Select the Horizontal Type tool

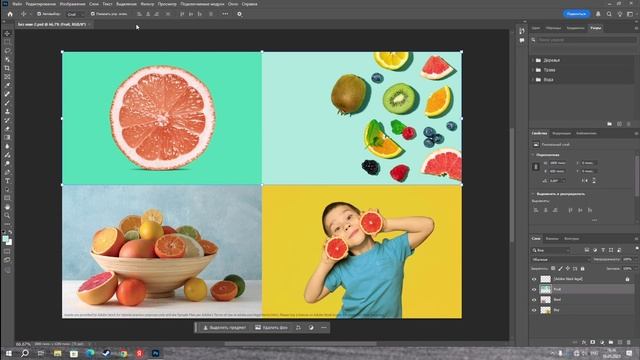pyautogui.click(x=7, y=181)
